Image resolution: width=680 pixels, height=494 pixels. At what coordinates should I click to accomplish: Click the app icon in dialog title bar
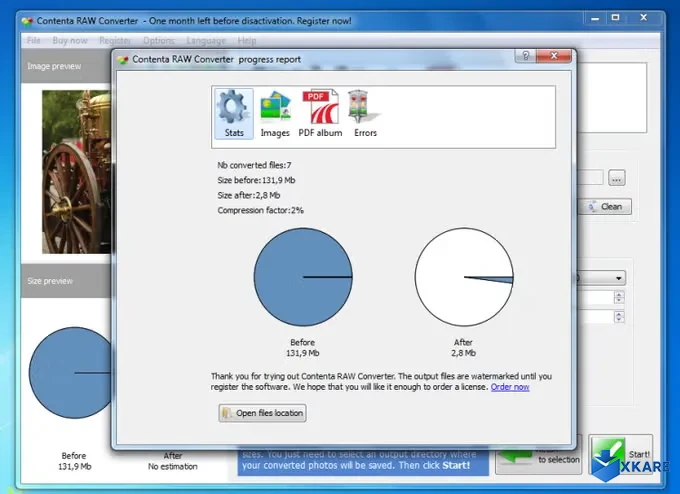click(123, 59)
